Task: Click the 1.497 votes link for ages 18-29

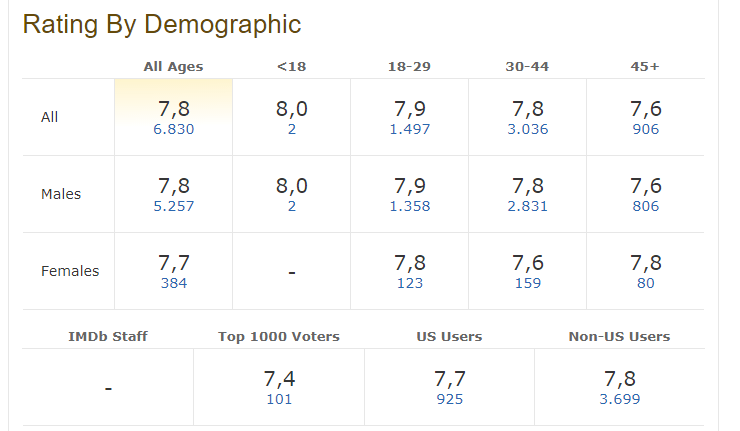Action: [x=410, y=129]
